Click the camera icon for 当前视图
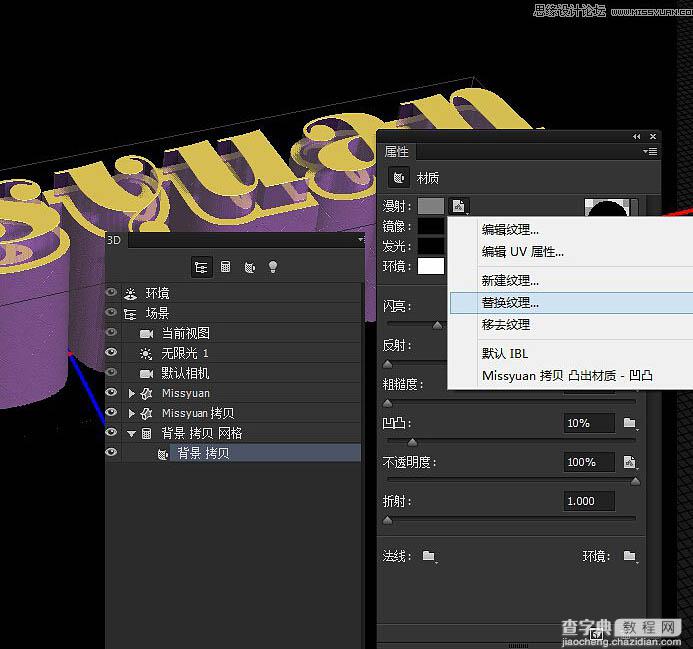 [x=146, y=333]
